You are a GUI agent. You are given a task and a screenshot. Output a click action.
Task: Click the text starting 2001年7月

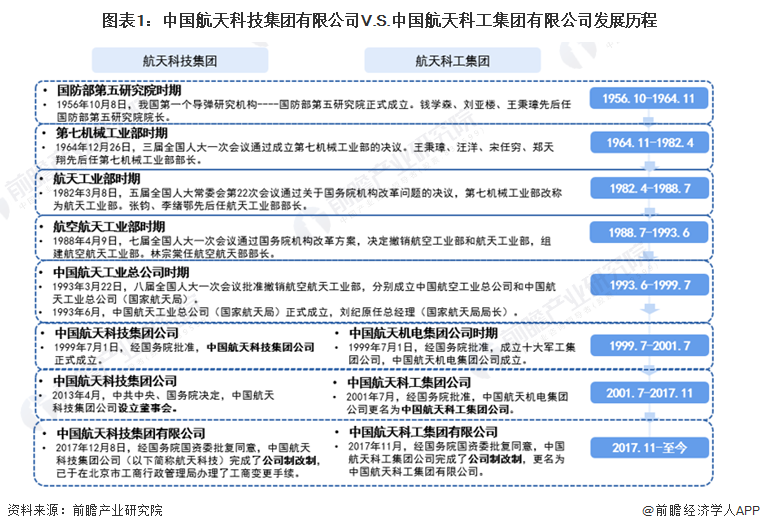pyautogui.click(x=457, y=403)
